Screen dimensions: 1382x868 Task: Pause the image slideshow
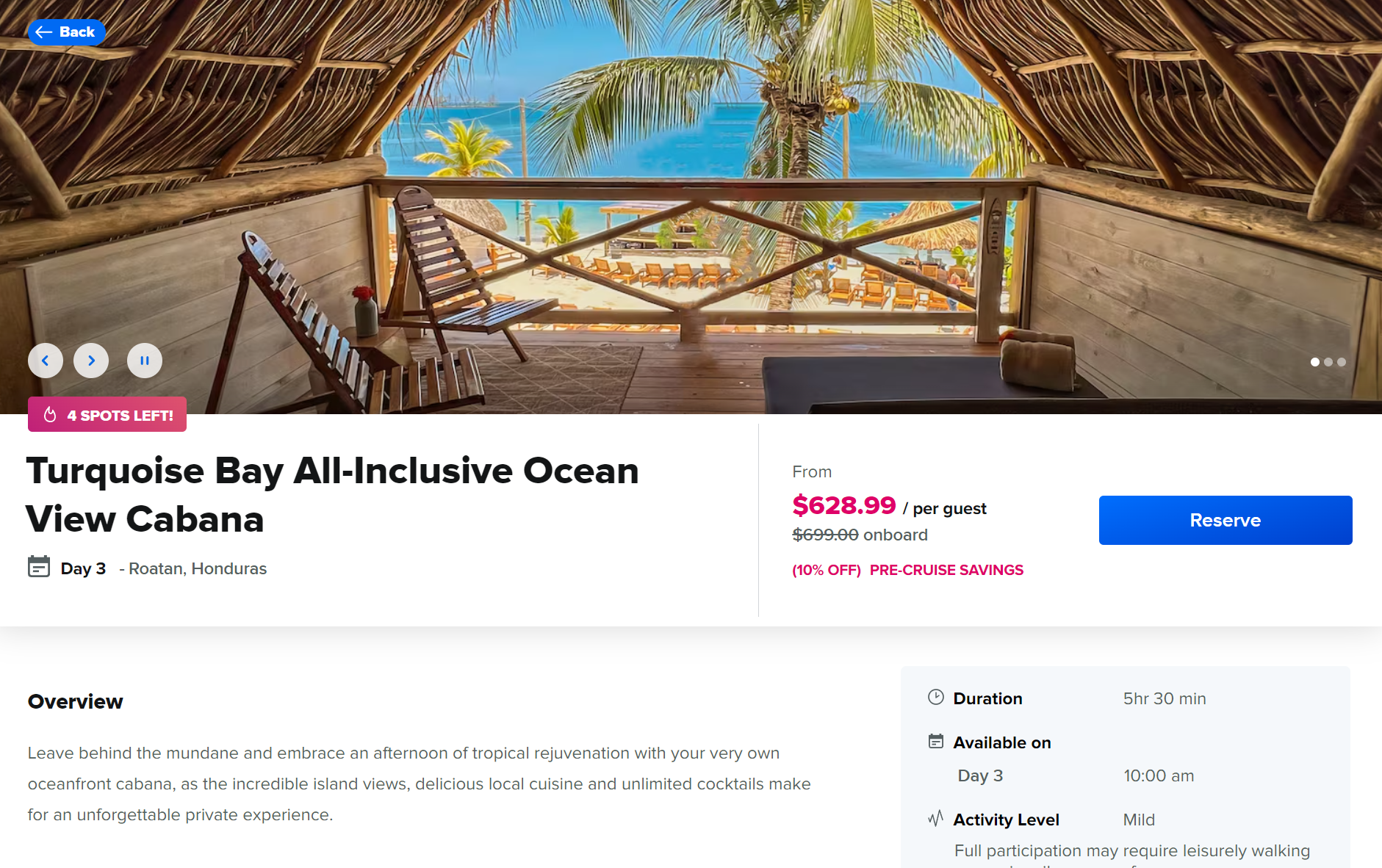click(144, 361)
